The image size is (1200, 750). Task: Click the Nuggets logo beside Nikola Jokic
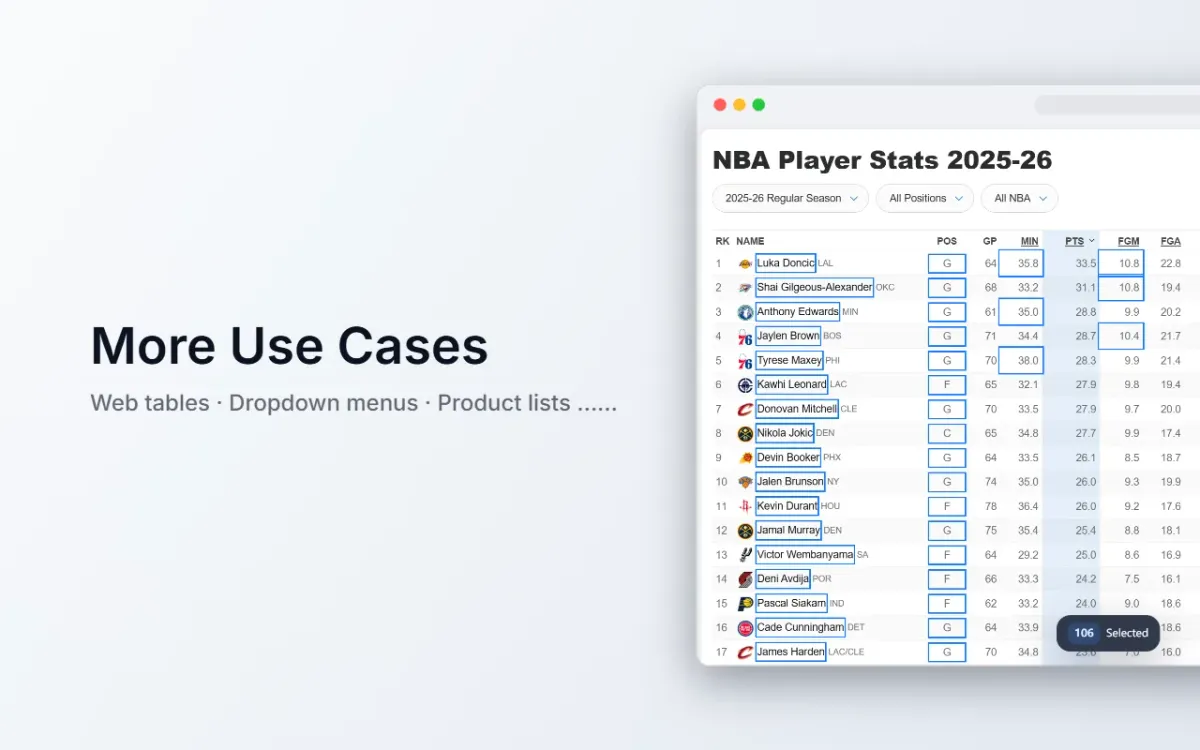tap(745, 434)
